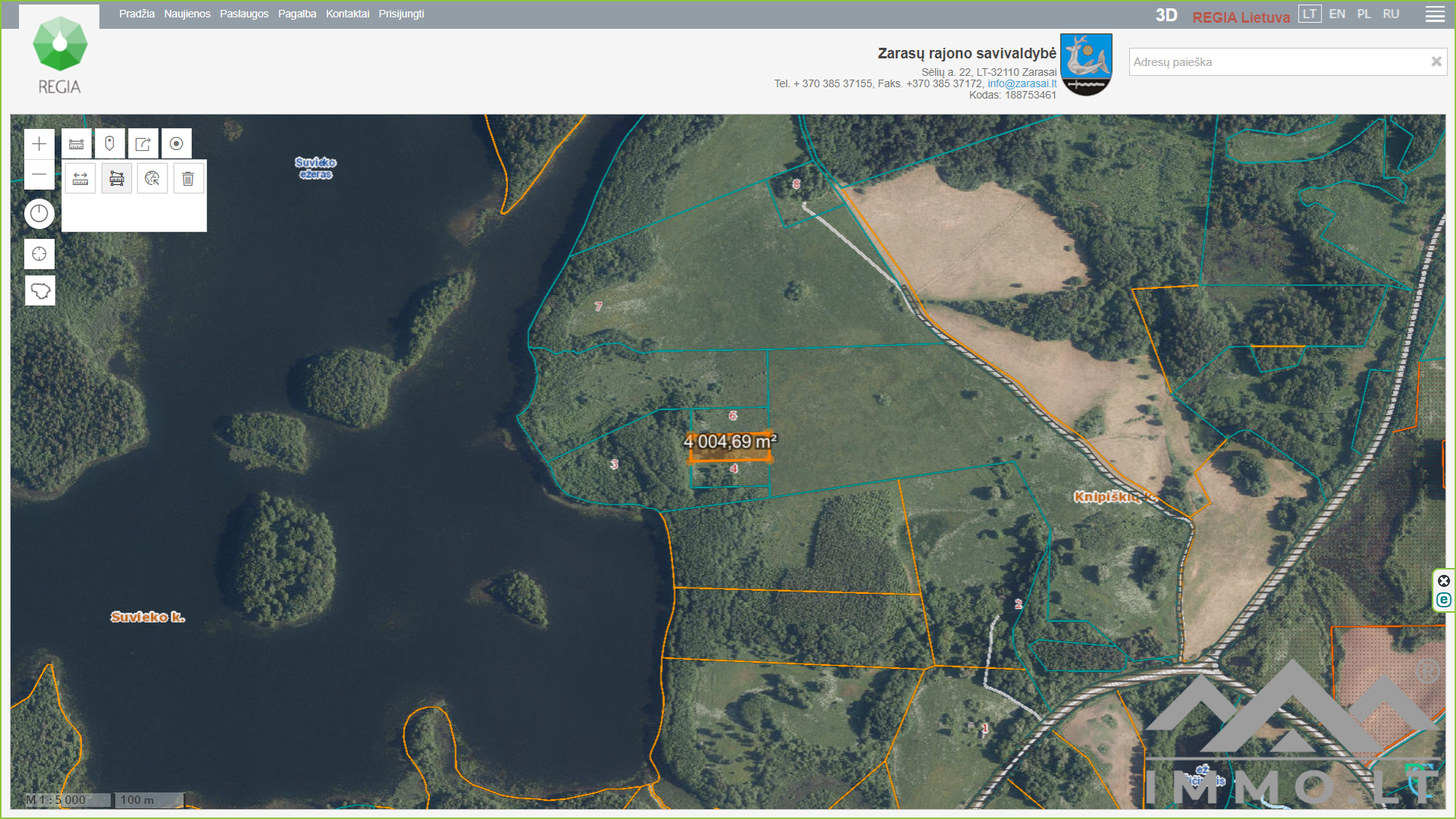The width and height of the screenshot is (1456, 819).
Task: Click the circle target layers icon
Action: 177,144
